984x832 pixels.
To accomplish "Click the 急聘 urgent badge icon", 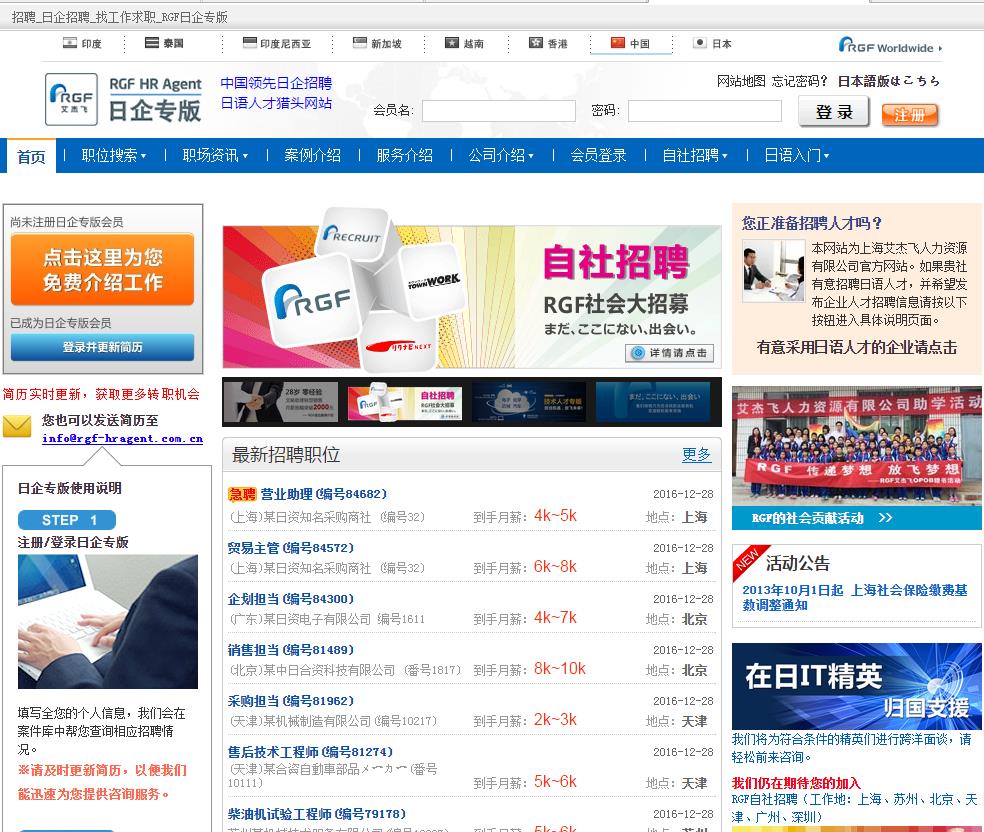I will (242, 494).
